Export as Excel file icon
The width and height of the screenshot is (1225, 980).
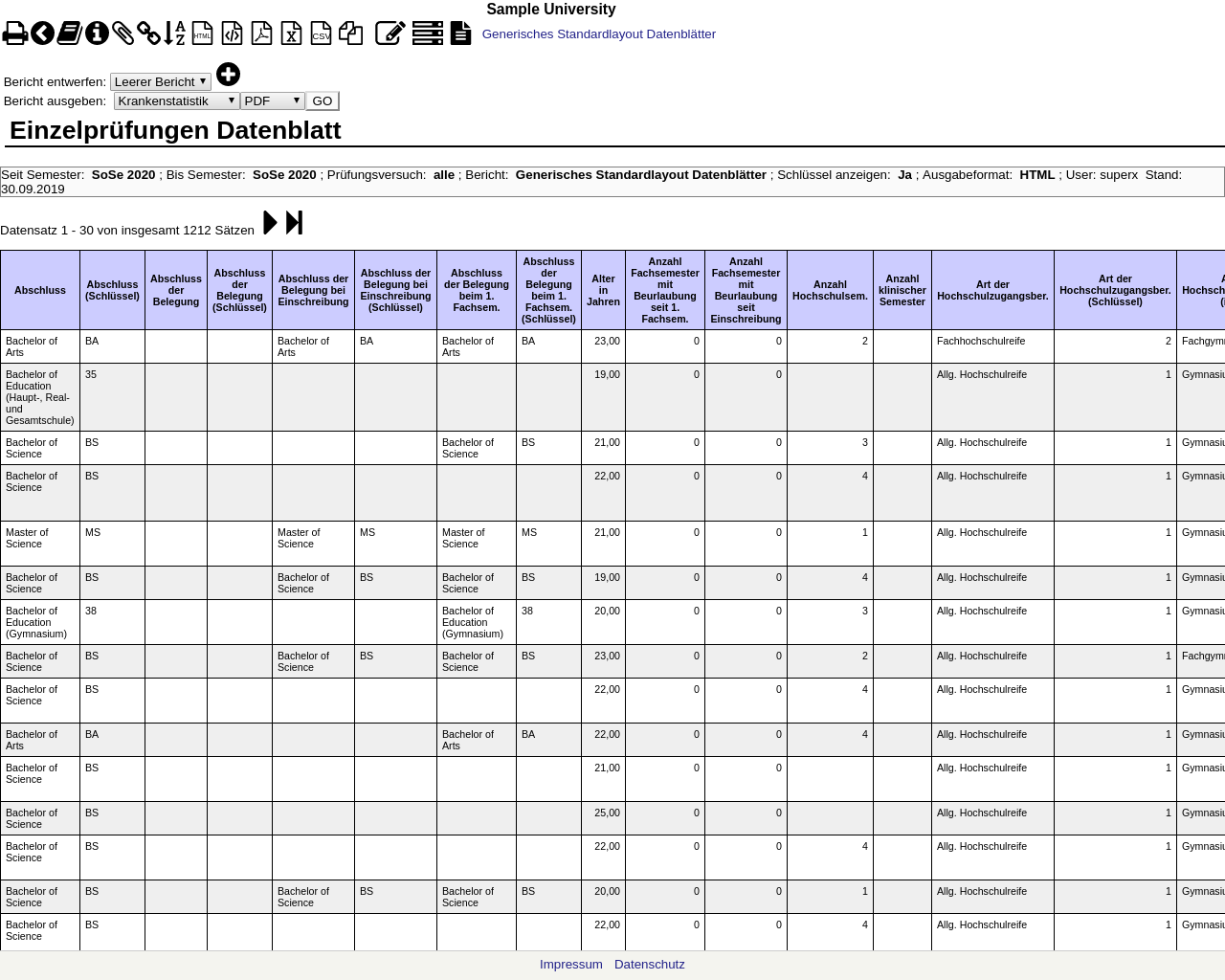pyautogui.click(x=292, y=33)
